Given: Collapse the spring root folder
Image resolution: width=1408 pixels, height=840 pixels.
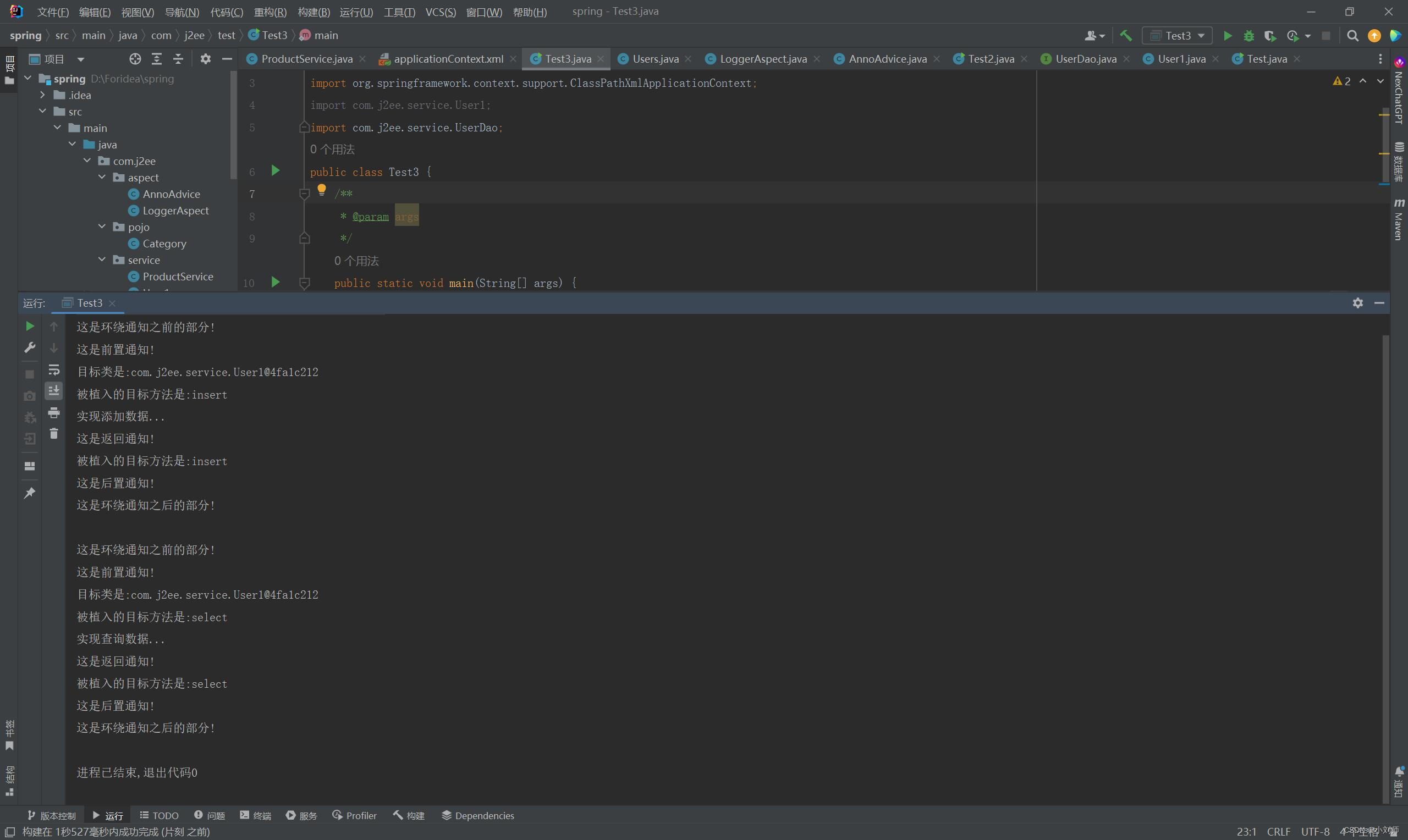Looking at the screenshot, I should click(28, 78).
